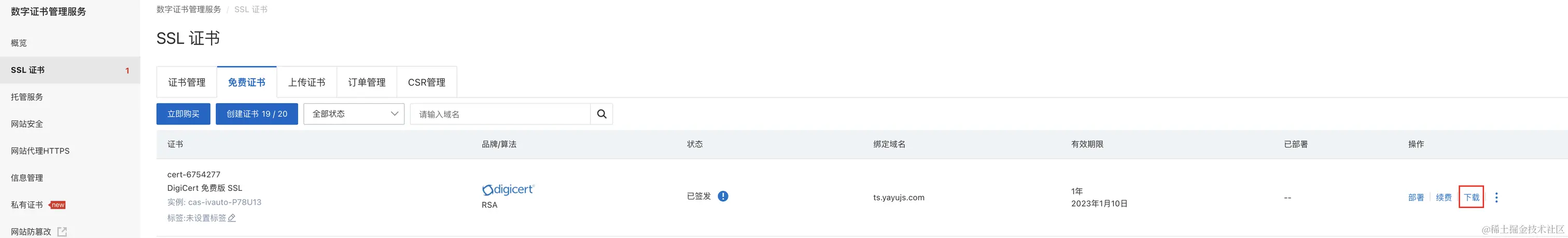Click the red new badge on 私有证书

[x=57, y=204]
